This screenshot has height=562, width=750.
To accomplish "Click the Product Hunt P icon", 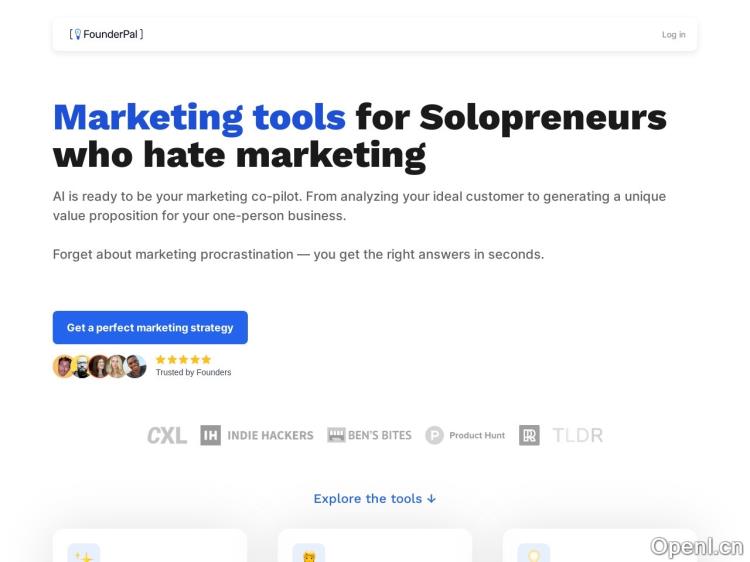I will tap(434, 435).
